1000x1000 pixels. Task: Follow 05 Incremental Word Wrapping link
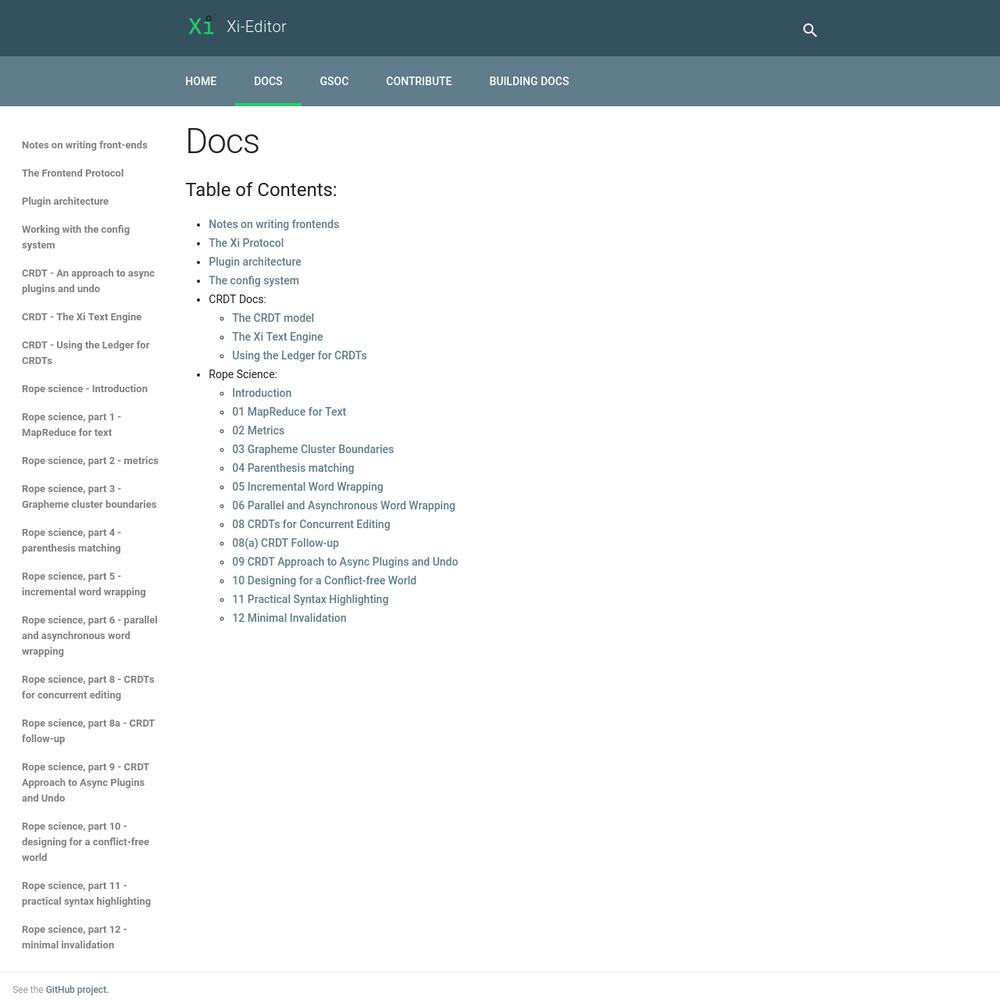pos(307,487)
